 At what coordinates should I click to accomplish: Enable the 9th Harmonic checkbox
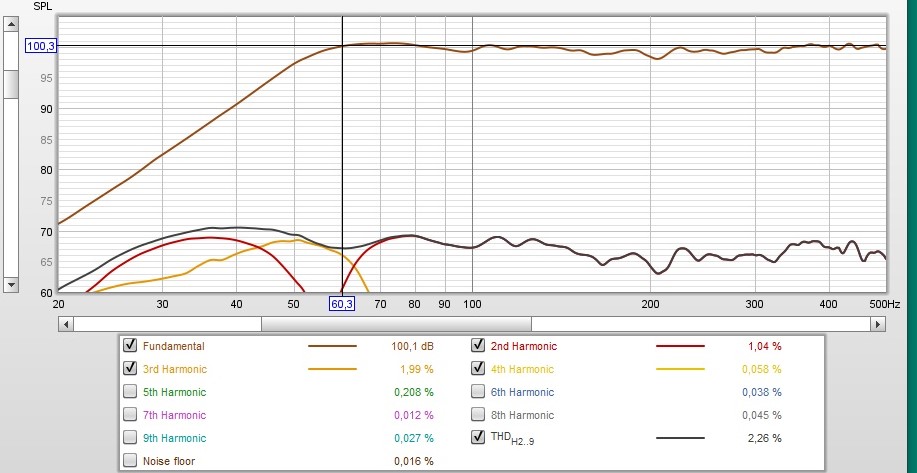[130, 437]
